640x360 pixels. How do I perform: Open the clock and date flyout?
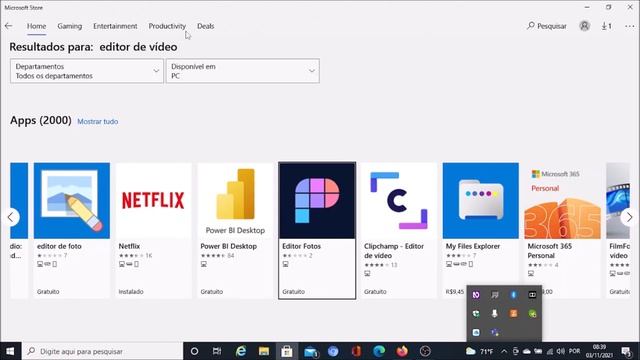[x=599, y=351]
